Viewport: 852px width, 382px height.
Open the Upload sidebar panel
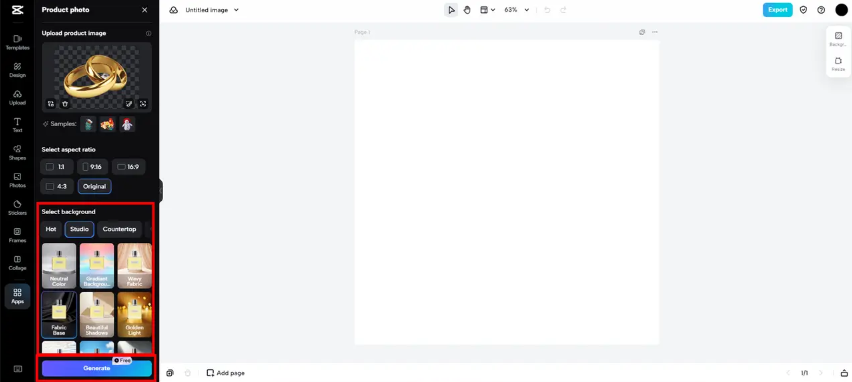(17, 98)
